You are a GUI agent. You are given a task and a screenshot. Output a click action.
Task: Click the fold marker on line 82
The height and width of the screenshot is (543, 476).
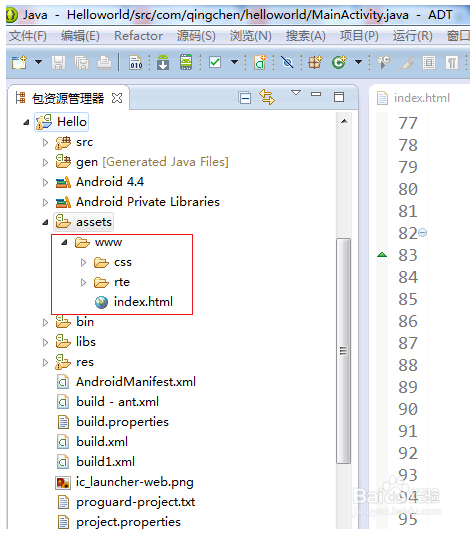[423, 232]
